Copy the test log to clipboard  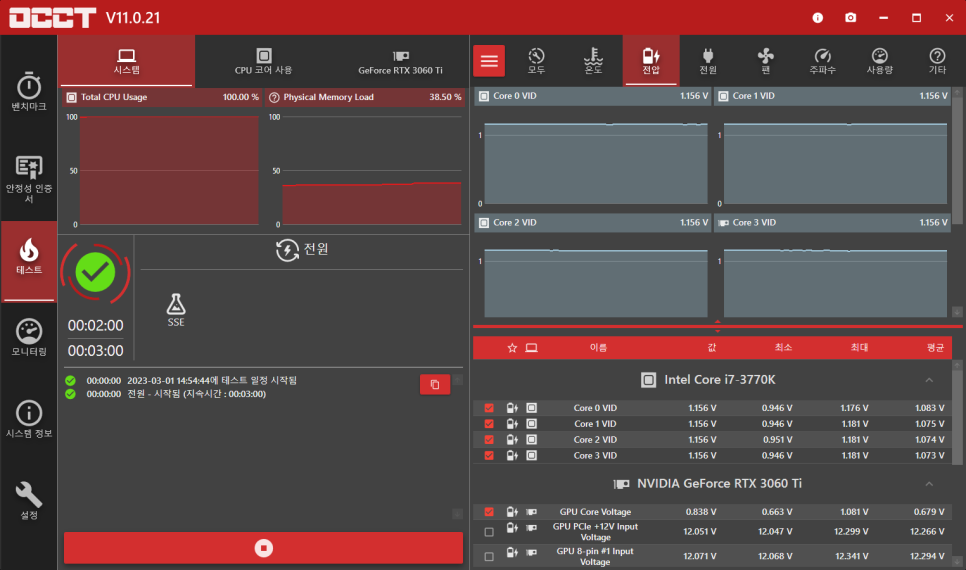[435, 385]
